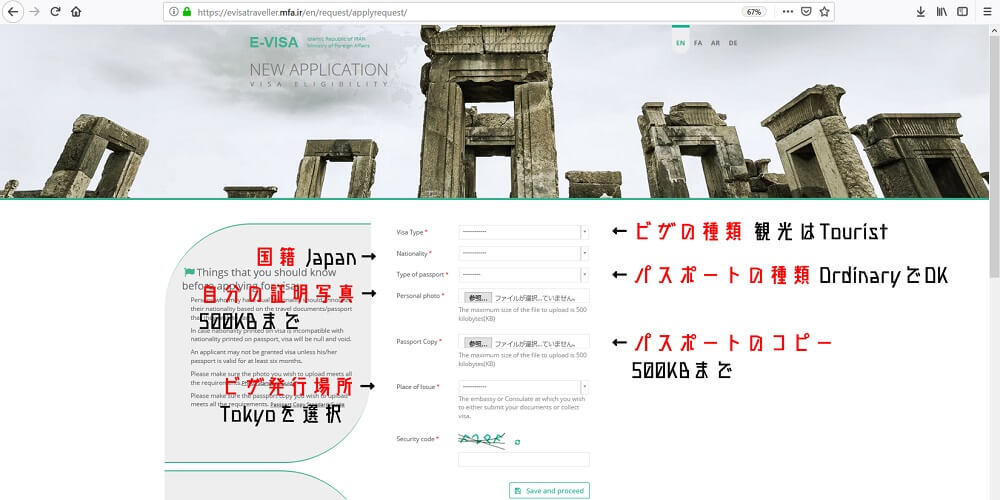Click the Save and proceed button
Viewport: 1000px width, 500px height.
549,490
